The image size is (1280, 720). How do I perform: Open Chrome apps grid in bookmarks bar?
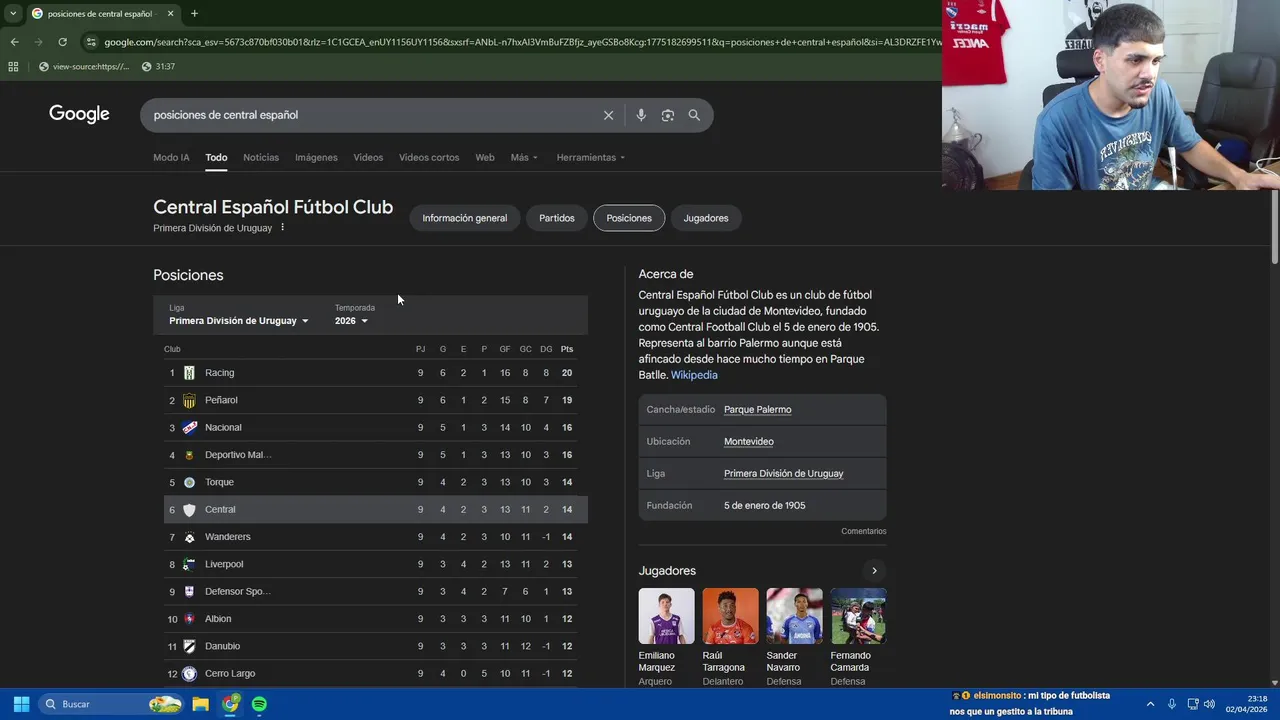pyautogui.click(x=13, y=67)
